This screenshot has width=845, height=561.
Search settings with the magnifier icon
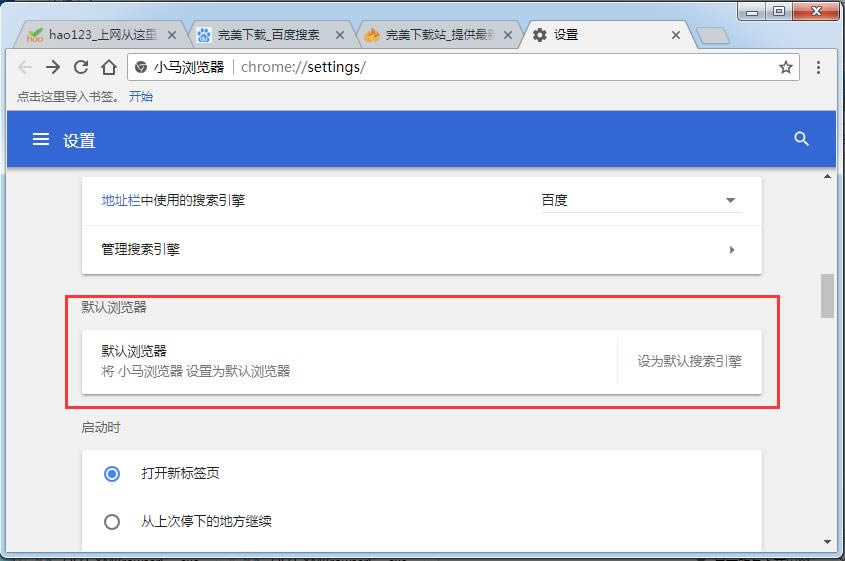point(801,140)
